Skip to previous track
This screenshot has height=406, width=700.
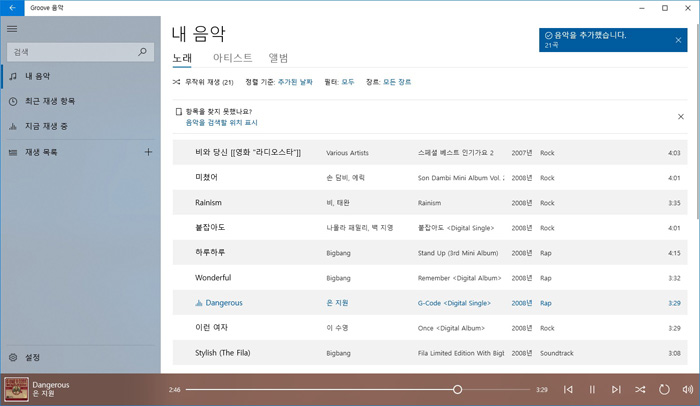pos(568,389)
